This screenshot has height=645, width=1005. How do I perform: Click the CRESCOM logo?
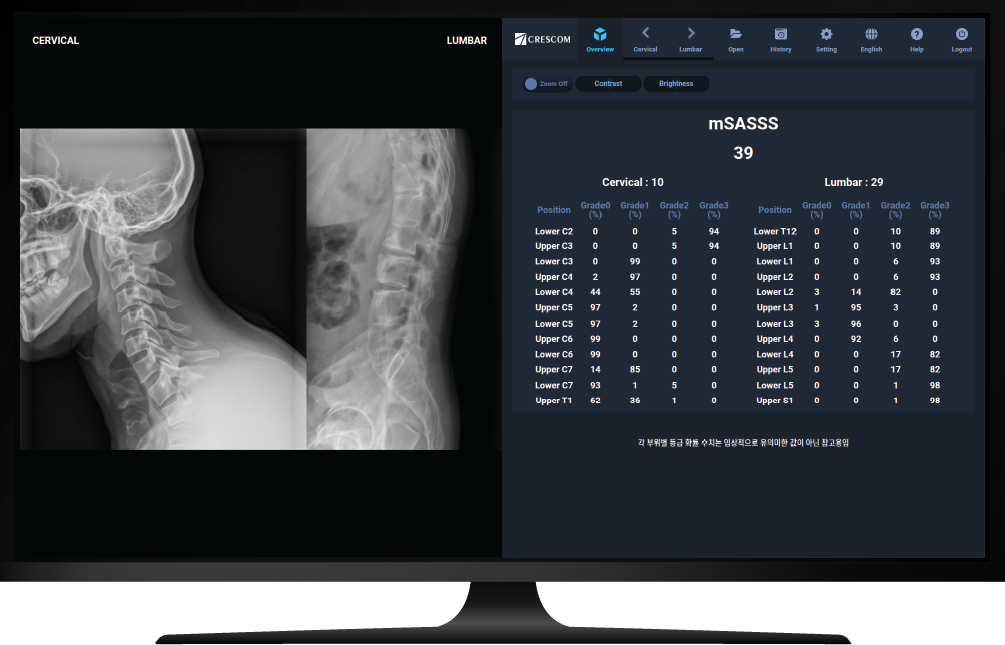[541, 39]
